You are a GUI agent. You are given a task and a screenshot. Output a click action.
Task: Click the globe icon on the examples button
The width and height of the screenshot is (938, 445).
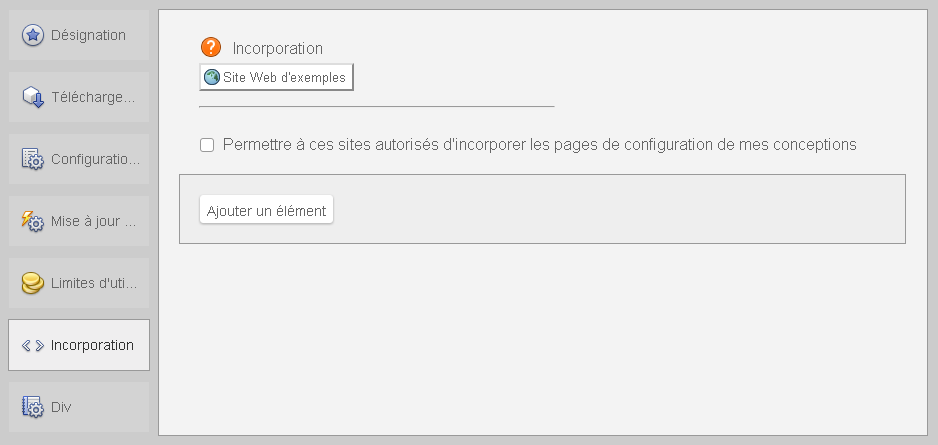pyautogui.click(x=212, y=77)
